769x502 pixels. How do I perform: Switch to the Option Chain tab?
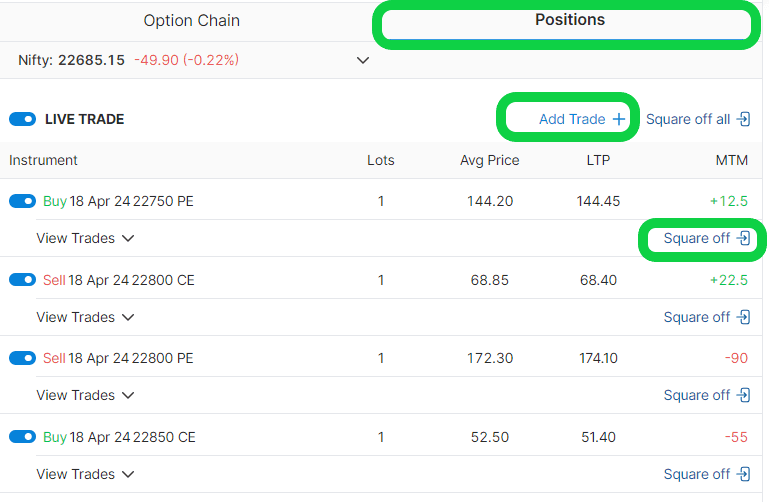[191, 21]
